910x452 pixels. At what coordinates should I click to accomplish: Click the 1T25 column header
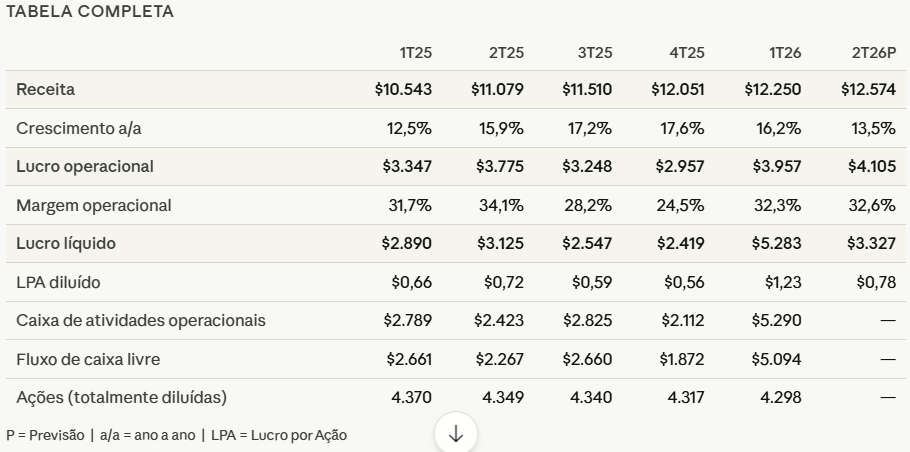(x=414, y=53)
